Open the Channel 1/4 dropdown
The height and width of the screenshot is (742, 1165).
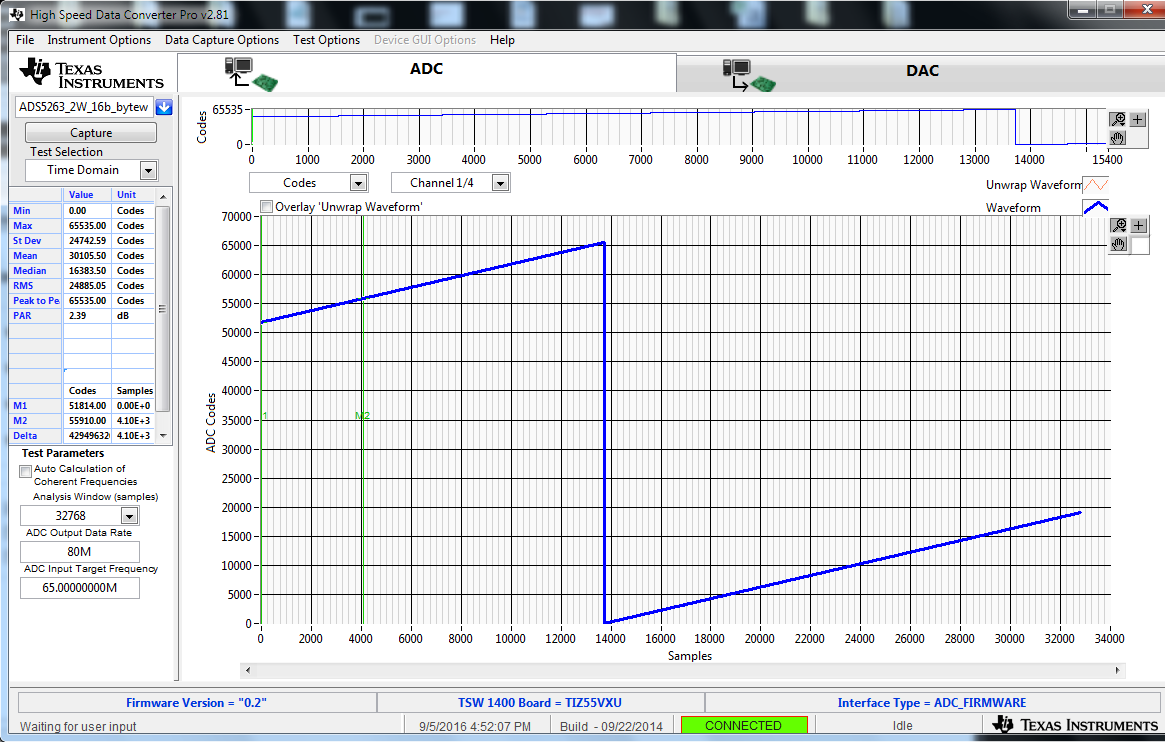point(500,183)
